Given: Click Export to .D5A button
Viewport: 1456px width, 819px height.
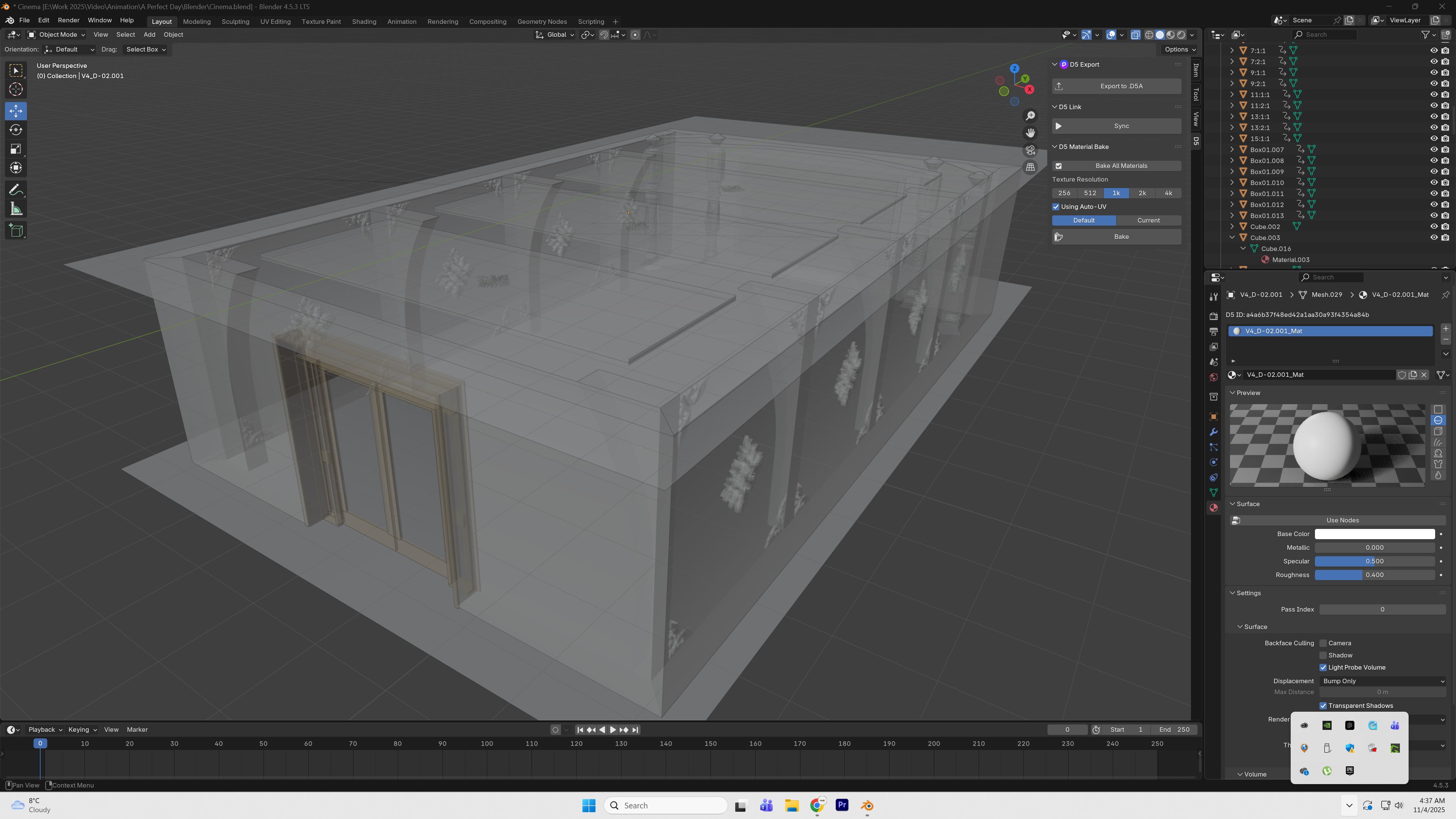Looking at the screenshot, I should coord(1116,86).
